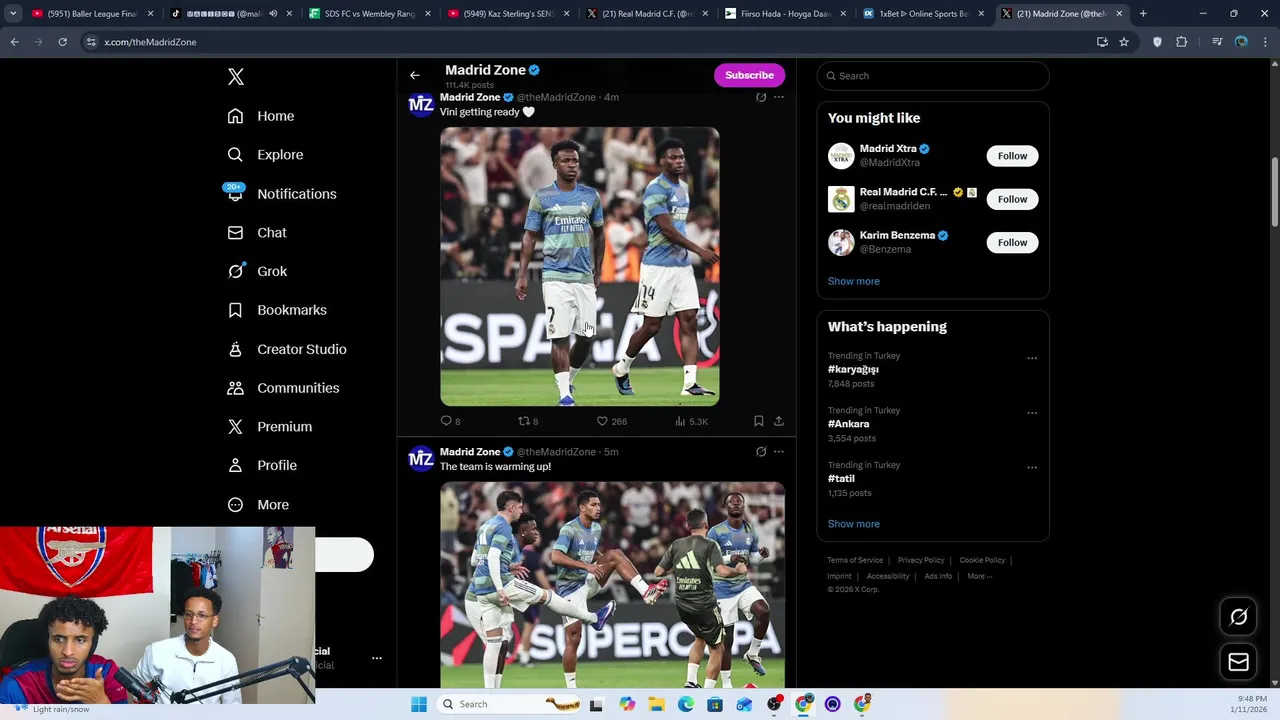
Task: View analytics of 'Vini getting ready' post
Action: coord(691,421)
